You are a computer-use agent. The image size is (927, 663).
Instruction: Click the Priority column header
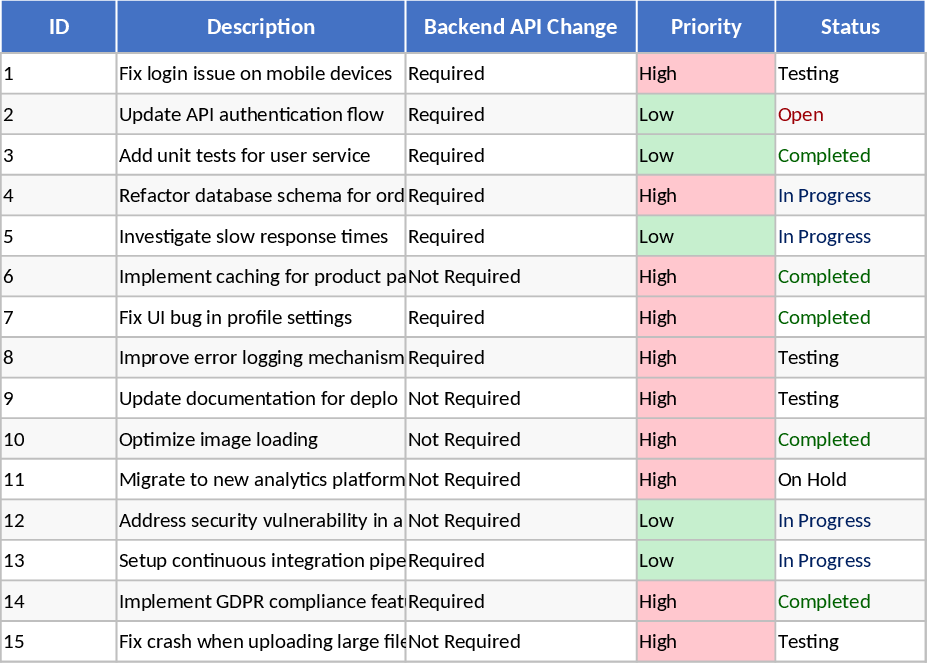pyautogui.click(x=705, y=27)
